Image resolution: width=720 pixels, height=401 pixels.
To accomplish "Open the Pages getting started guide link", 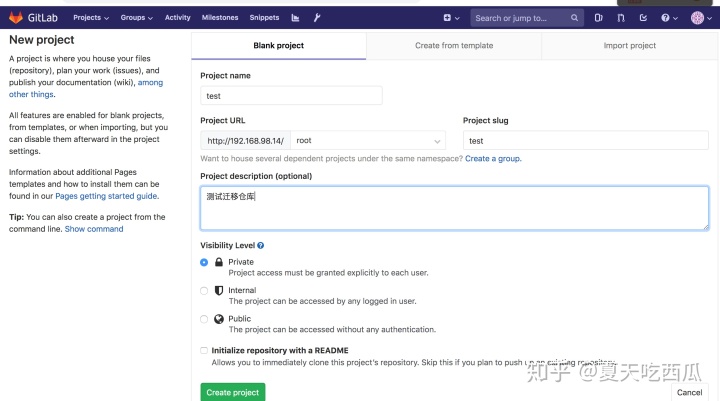I will [x=107, y=196].
